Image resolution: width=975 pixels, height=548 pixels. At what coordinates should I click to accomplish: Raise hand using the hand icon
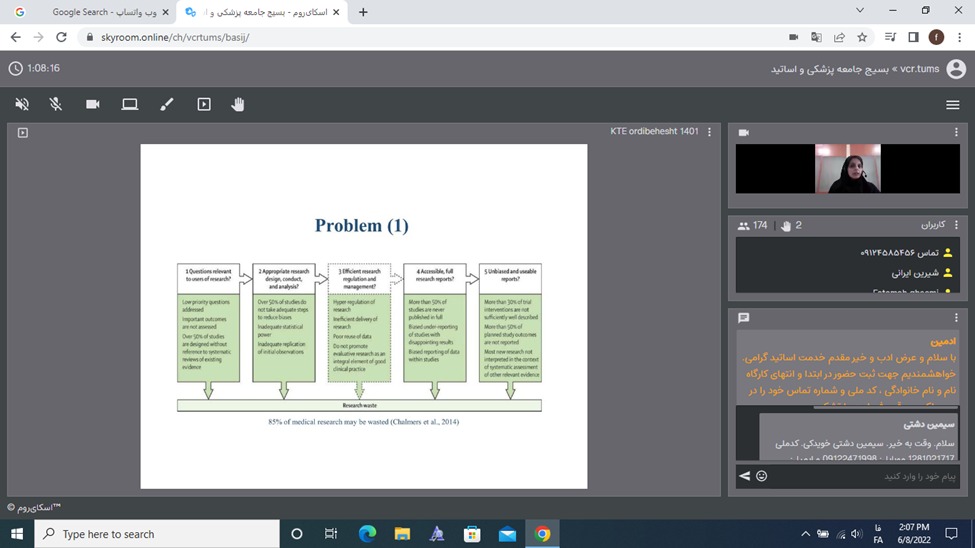238,104
